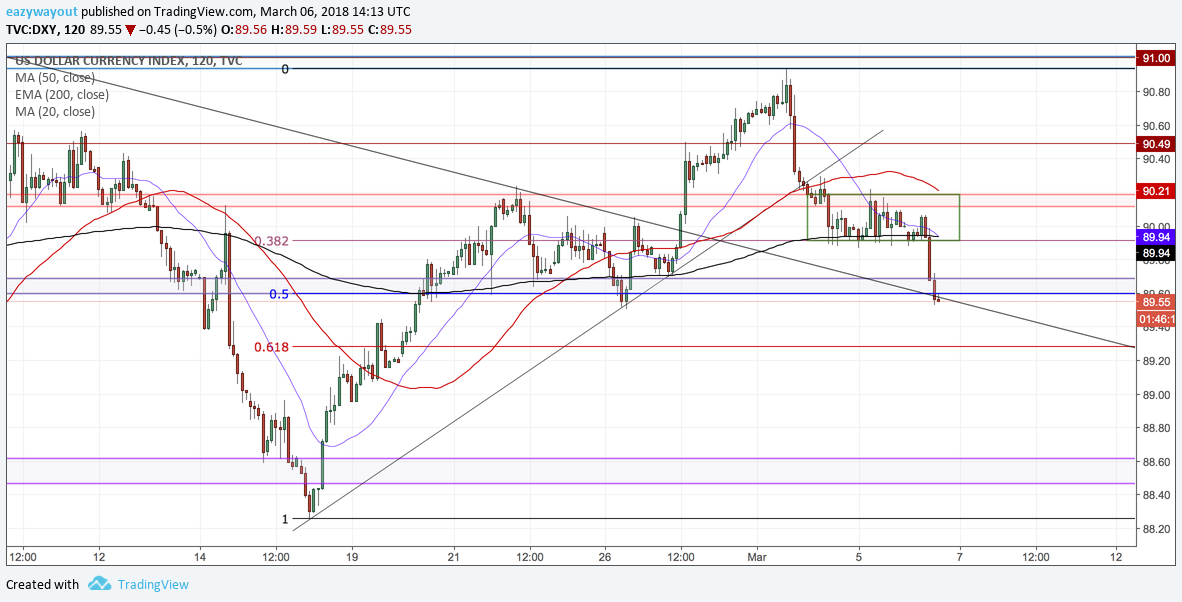Click the 90.80 price axis value
Viewport: 1182px width, 602px height.
tap(1156, 93)
